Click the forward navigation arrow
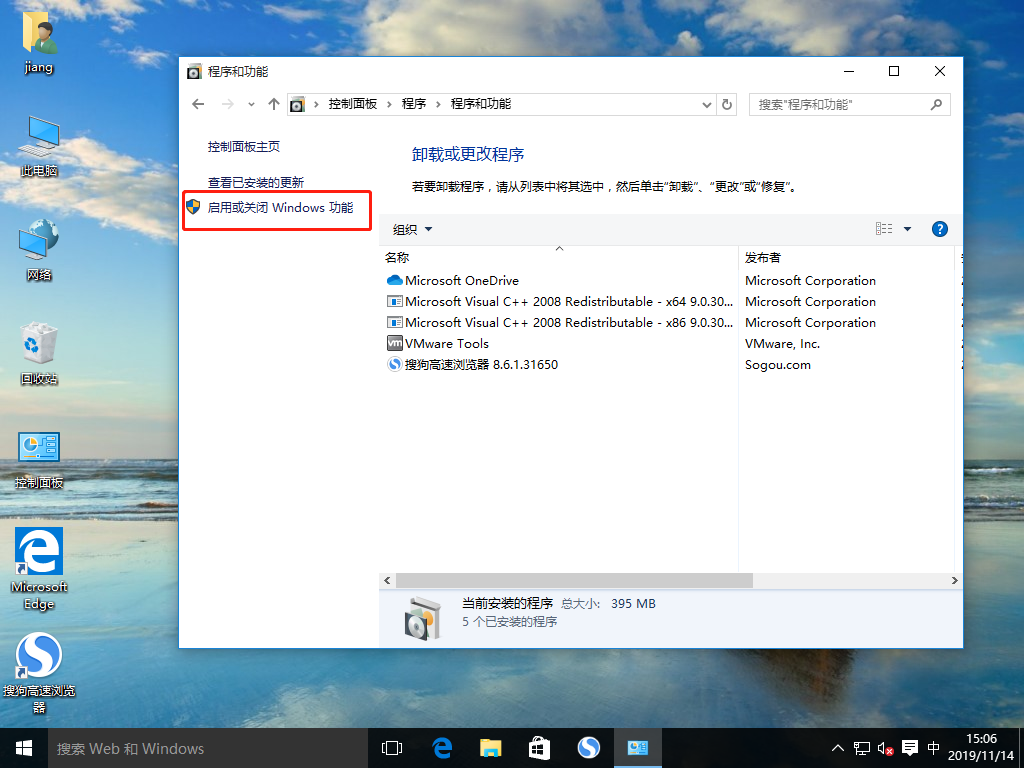 [227, 104]
